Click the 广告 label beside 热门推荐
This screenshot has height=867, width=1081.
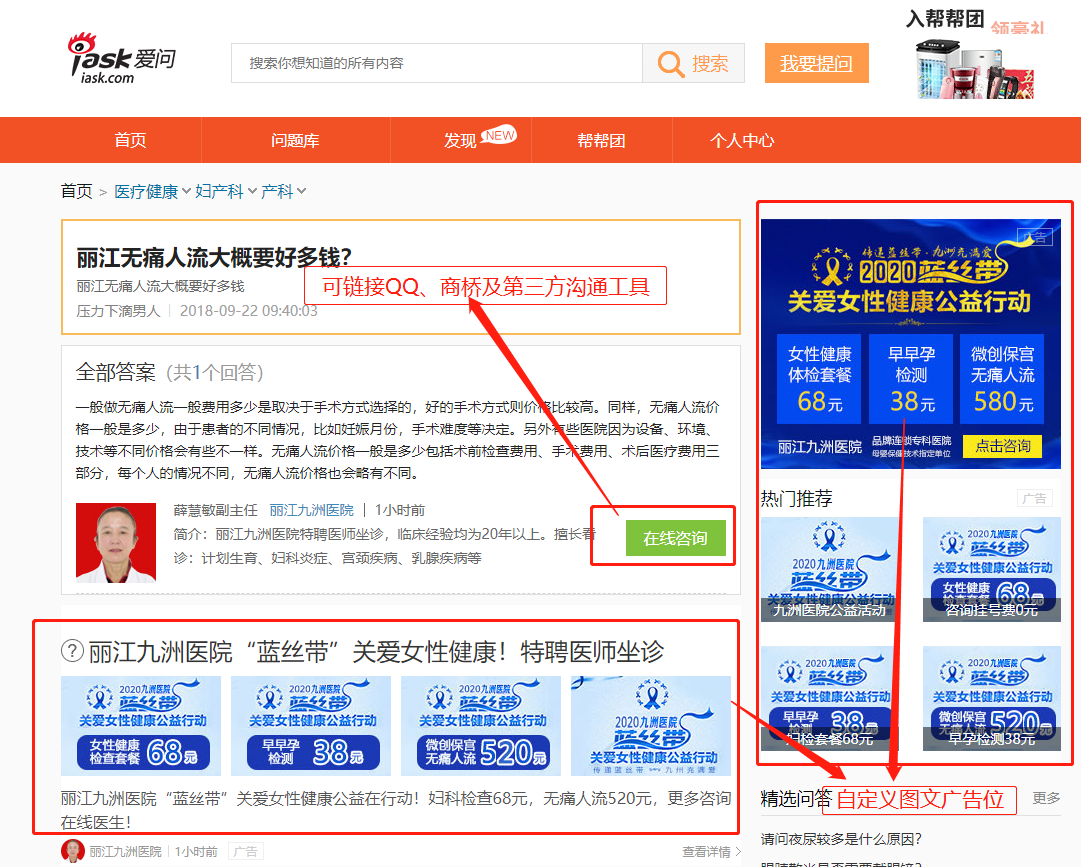tap(1034, 498)
